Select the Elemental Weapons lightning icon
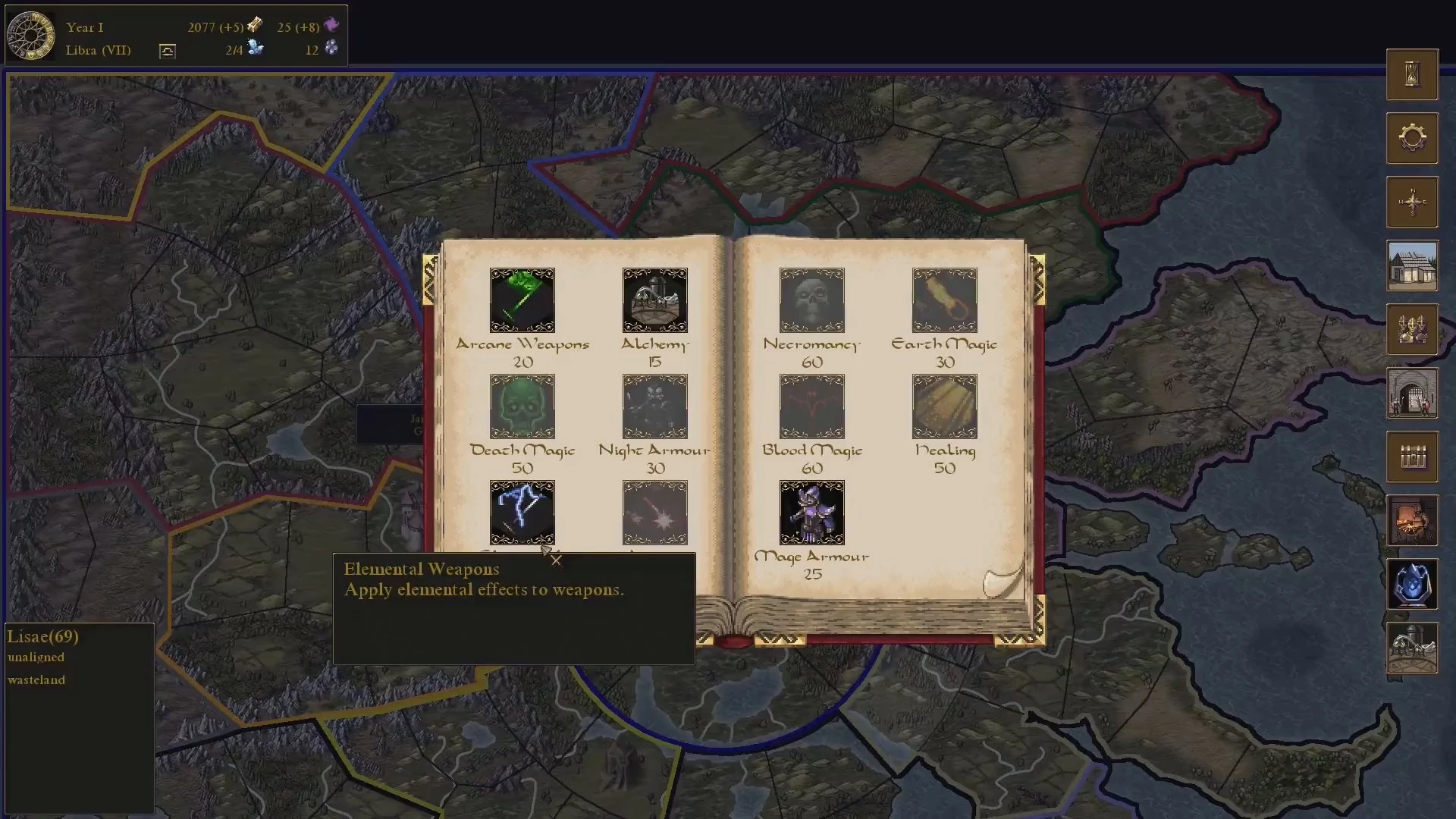The width and height of the screenshot is (1456, 819). point(522,513)
